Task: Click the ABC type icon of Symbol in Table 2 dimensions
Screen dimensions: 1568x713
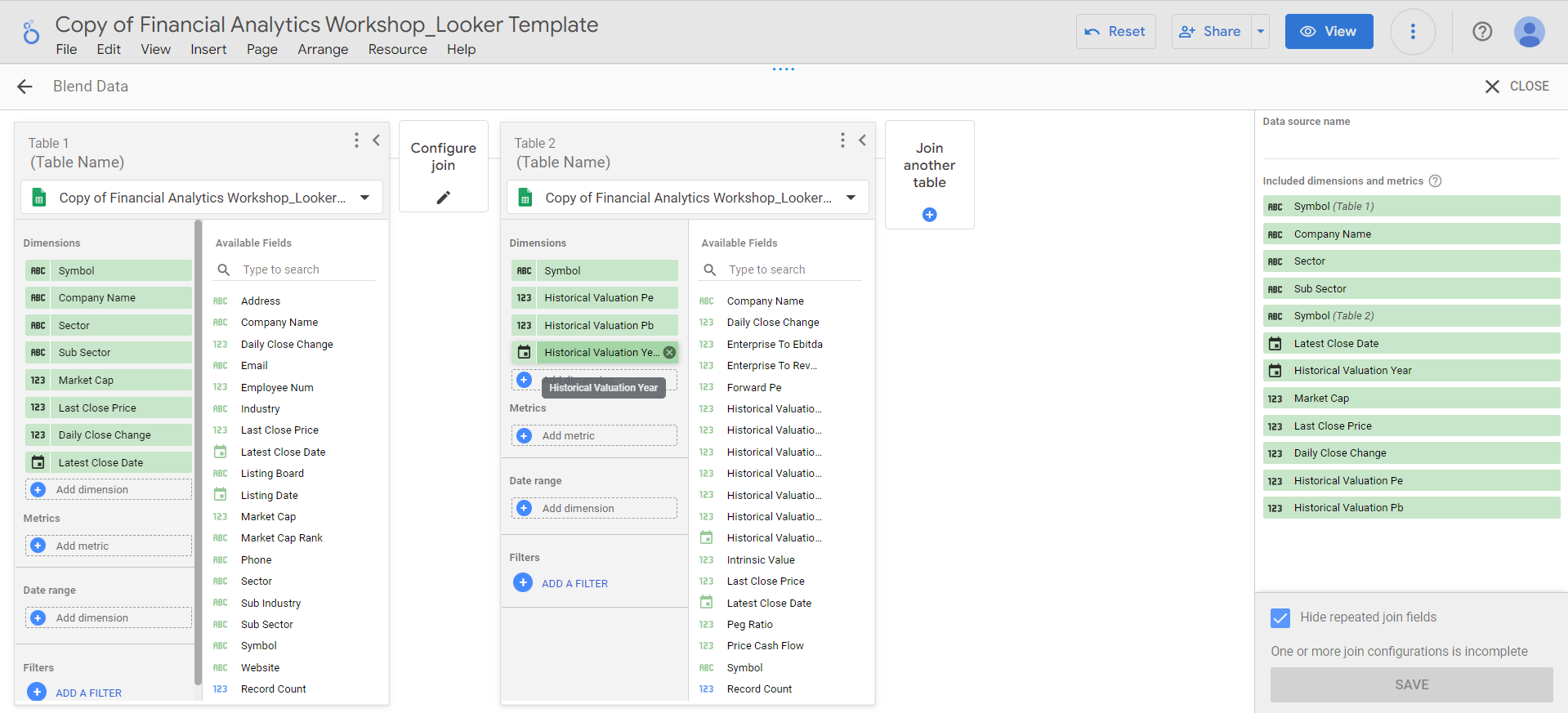Action: click(525, 270)
